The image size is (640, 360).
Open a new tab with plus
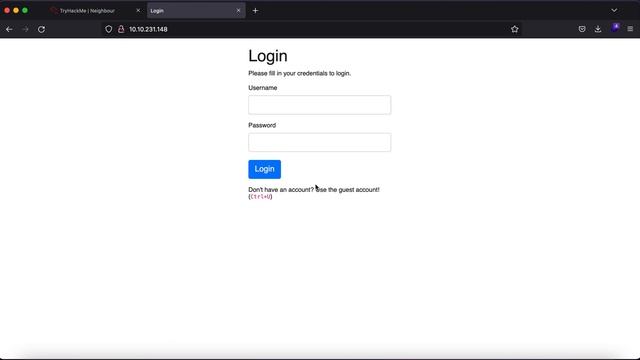255,11
